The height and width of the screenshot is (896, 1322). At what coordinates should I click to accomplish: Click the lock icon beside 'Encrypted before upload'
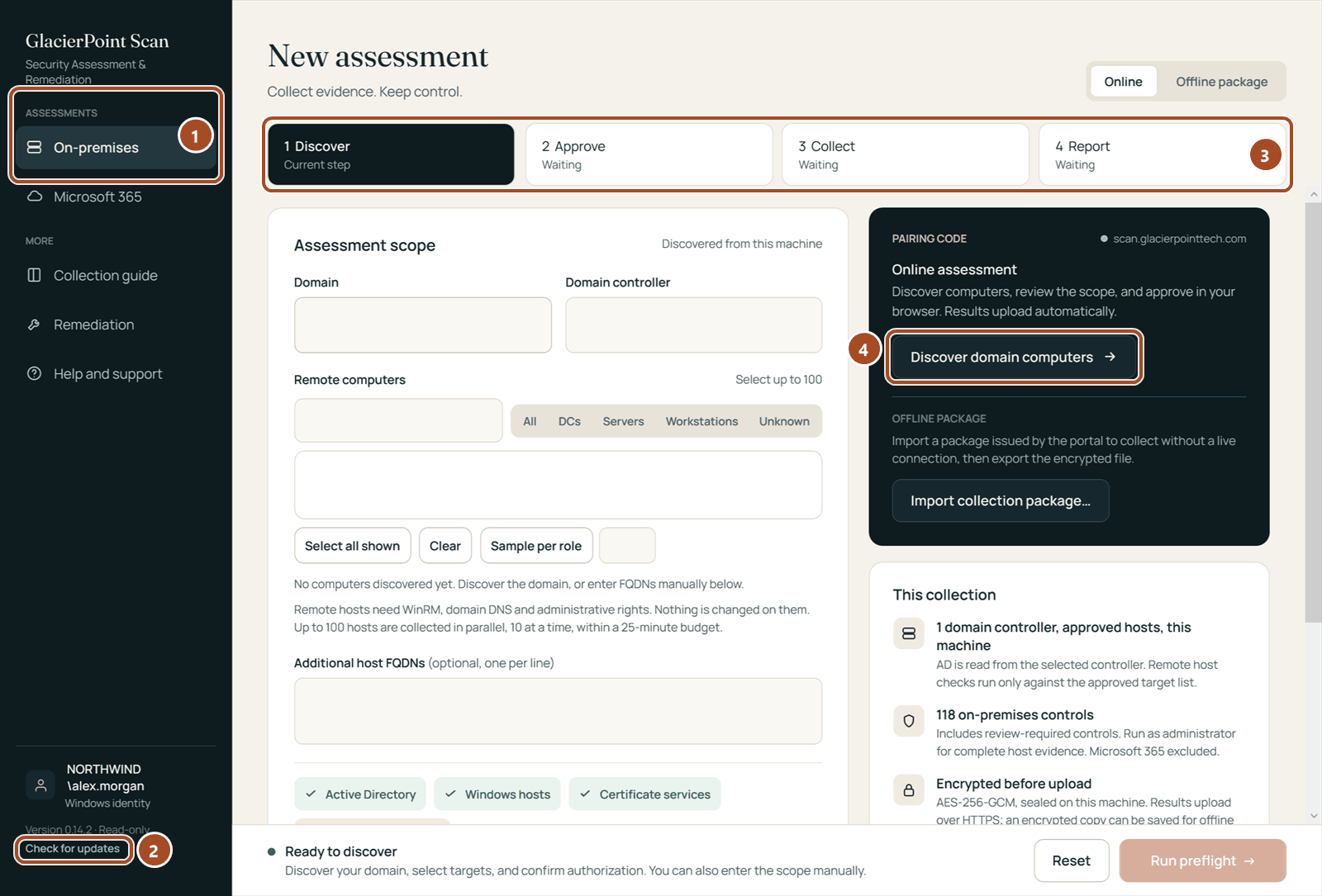(x=909, y=790)
